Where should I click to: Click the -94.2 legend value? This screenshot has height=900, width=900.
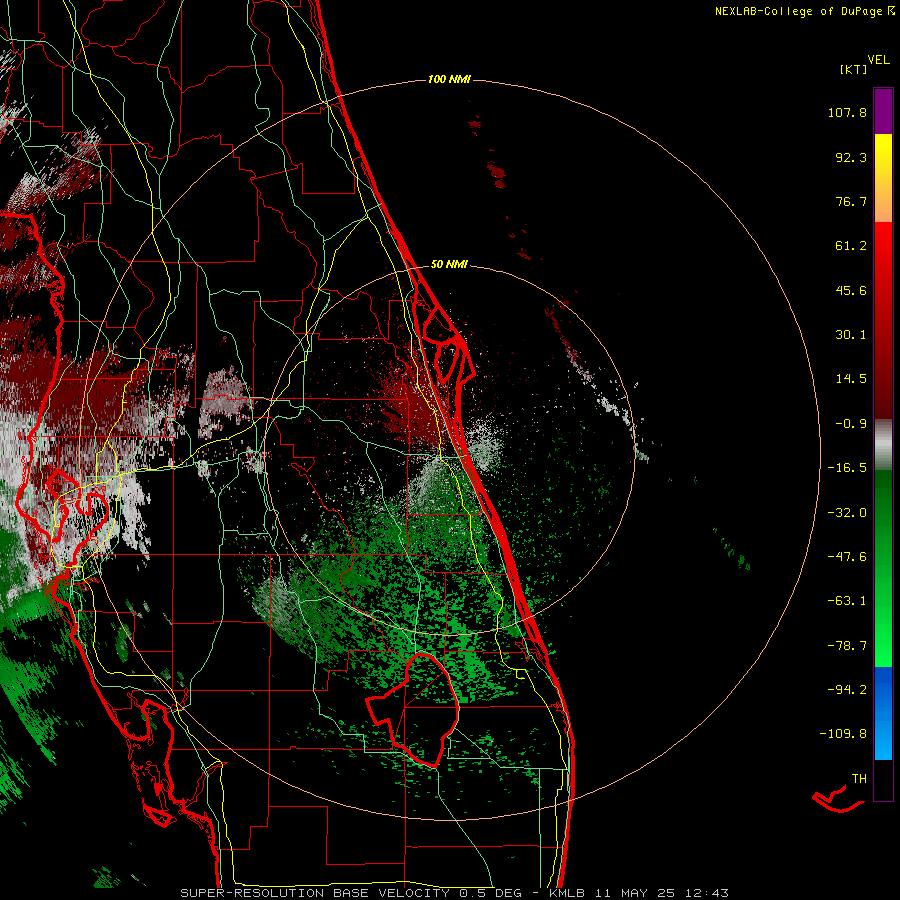pos(847,690)
